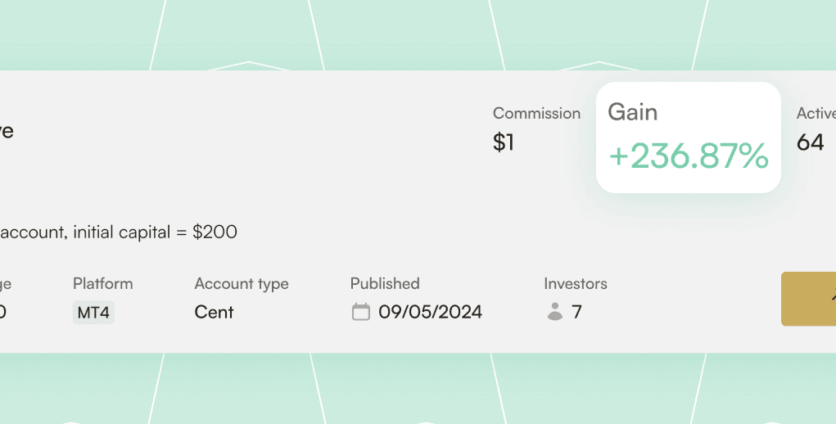Click the truncated strategy title at left

tap(7, 131)
